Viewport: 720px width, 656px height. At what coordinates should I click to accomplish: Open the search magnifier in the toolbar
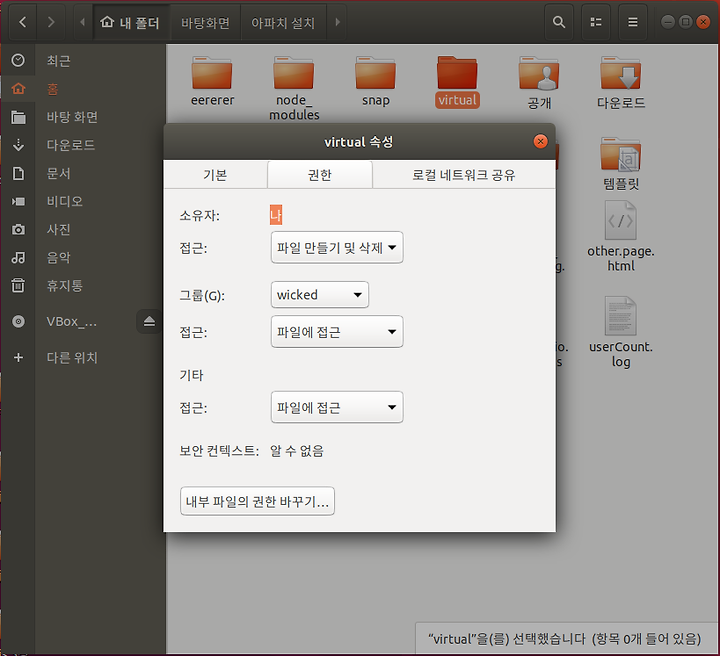558,22
